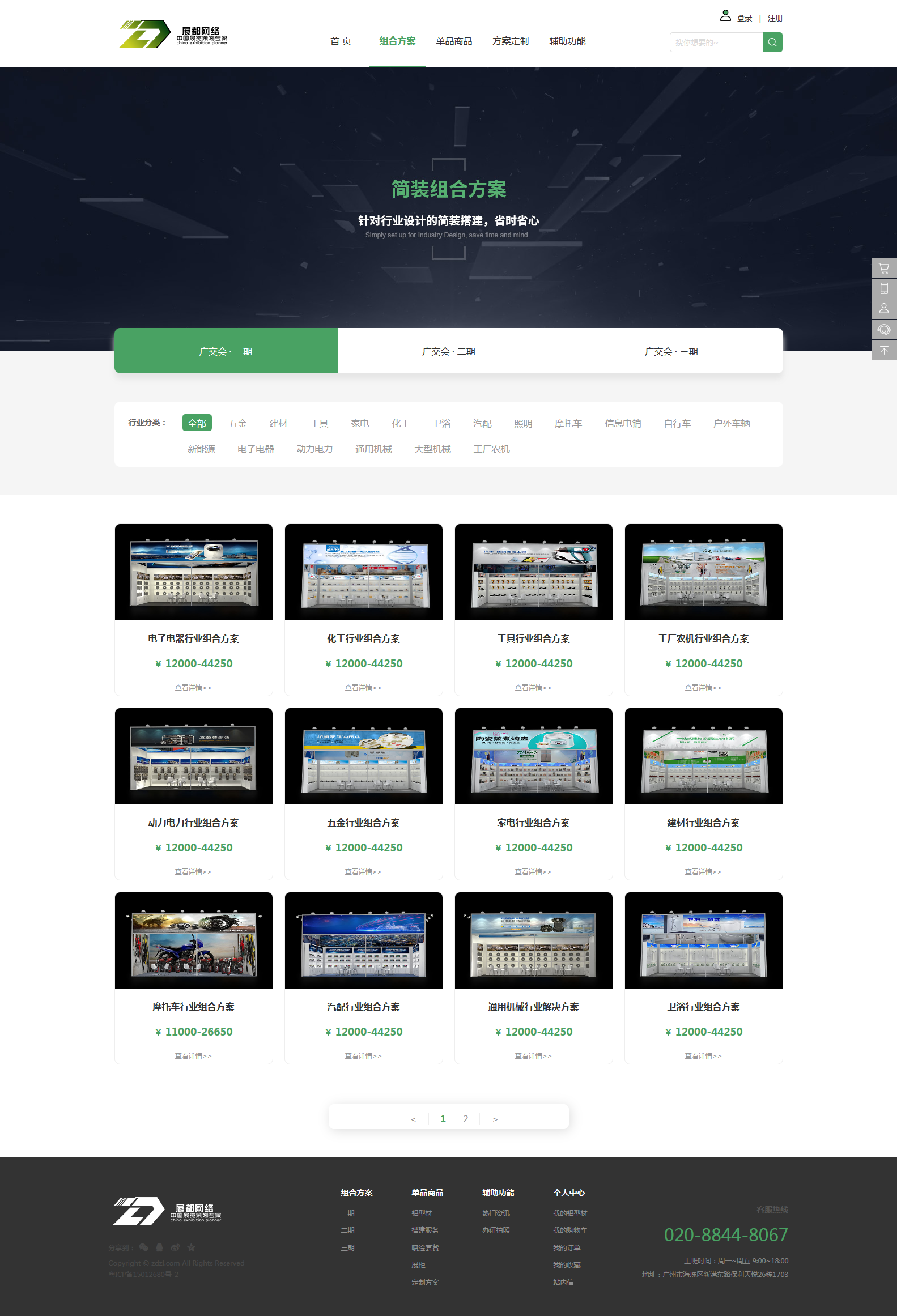Click the side toolbar user profile icon
Screen dimensions: 897x1316
(883, 309)
